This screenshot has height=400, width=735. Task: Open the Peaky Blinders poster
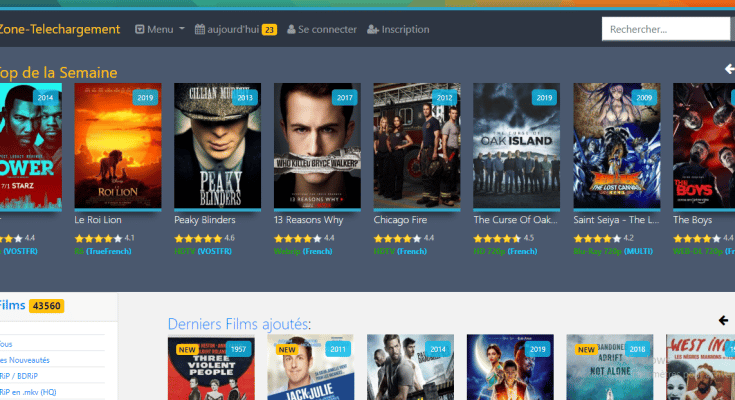click(x=218, y=146)
